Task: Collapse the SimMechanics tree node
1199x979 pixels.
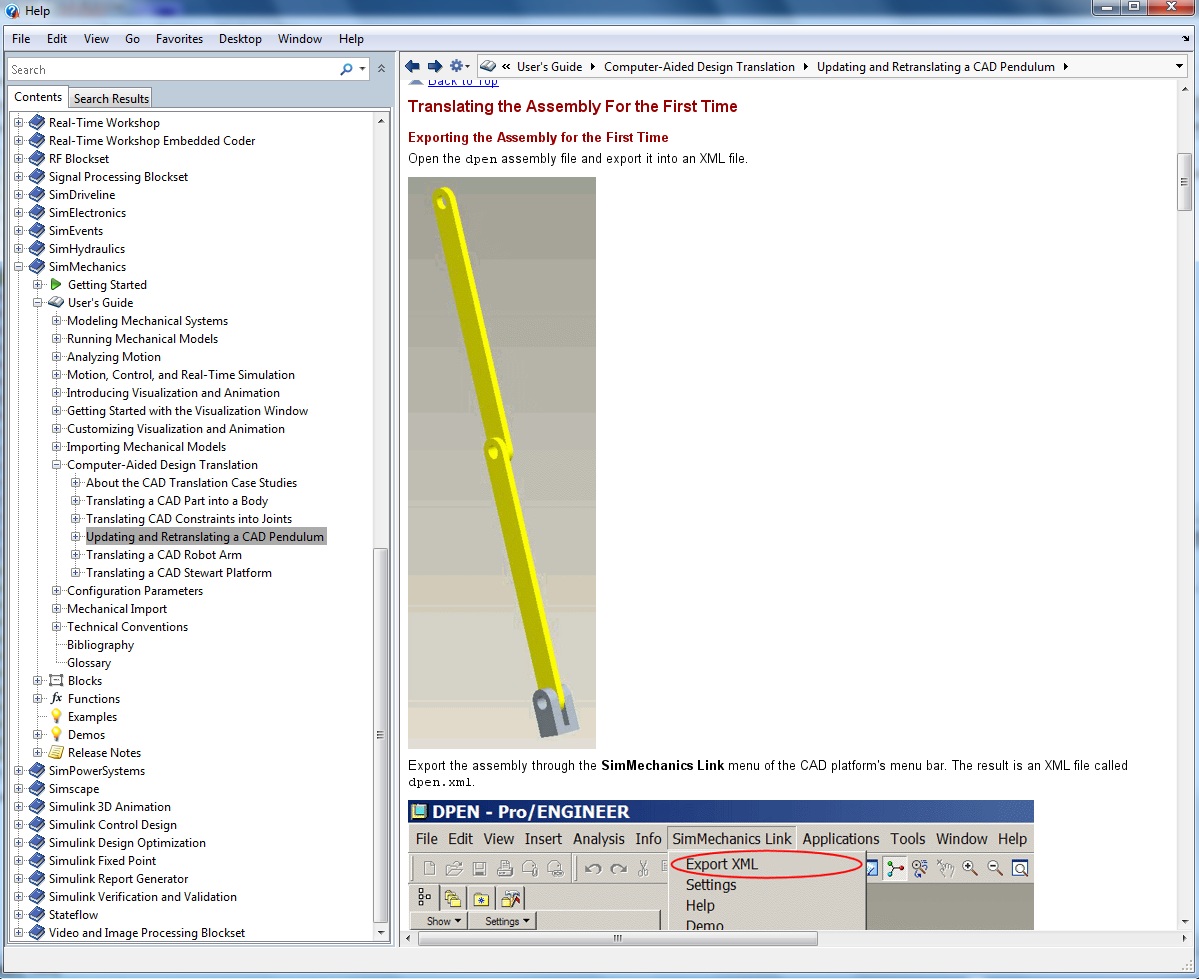Action: click(x=18, y=267)
